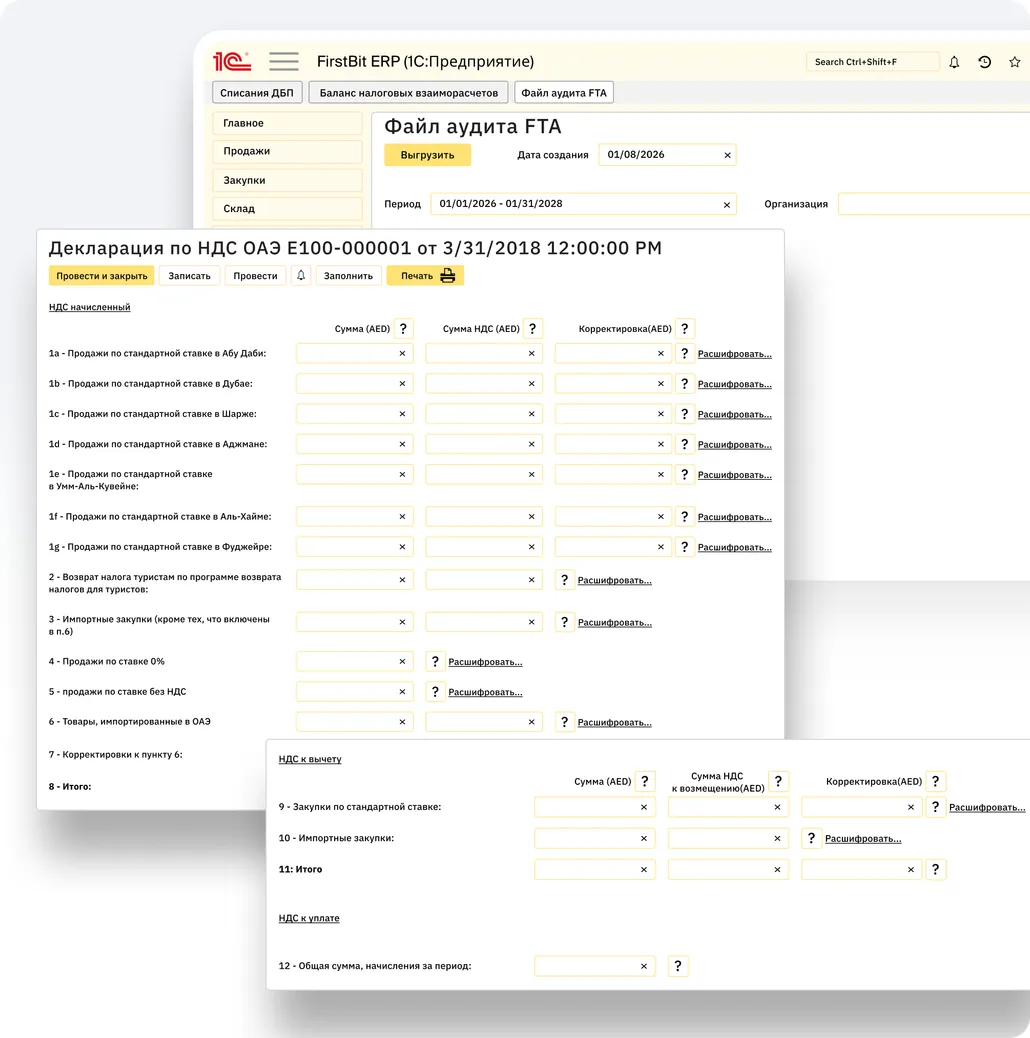Click help icon for row 1a

[685, 354]
